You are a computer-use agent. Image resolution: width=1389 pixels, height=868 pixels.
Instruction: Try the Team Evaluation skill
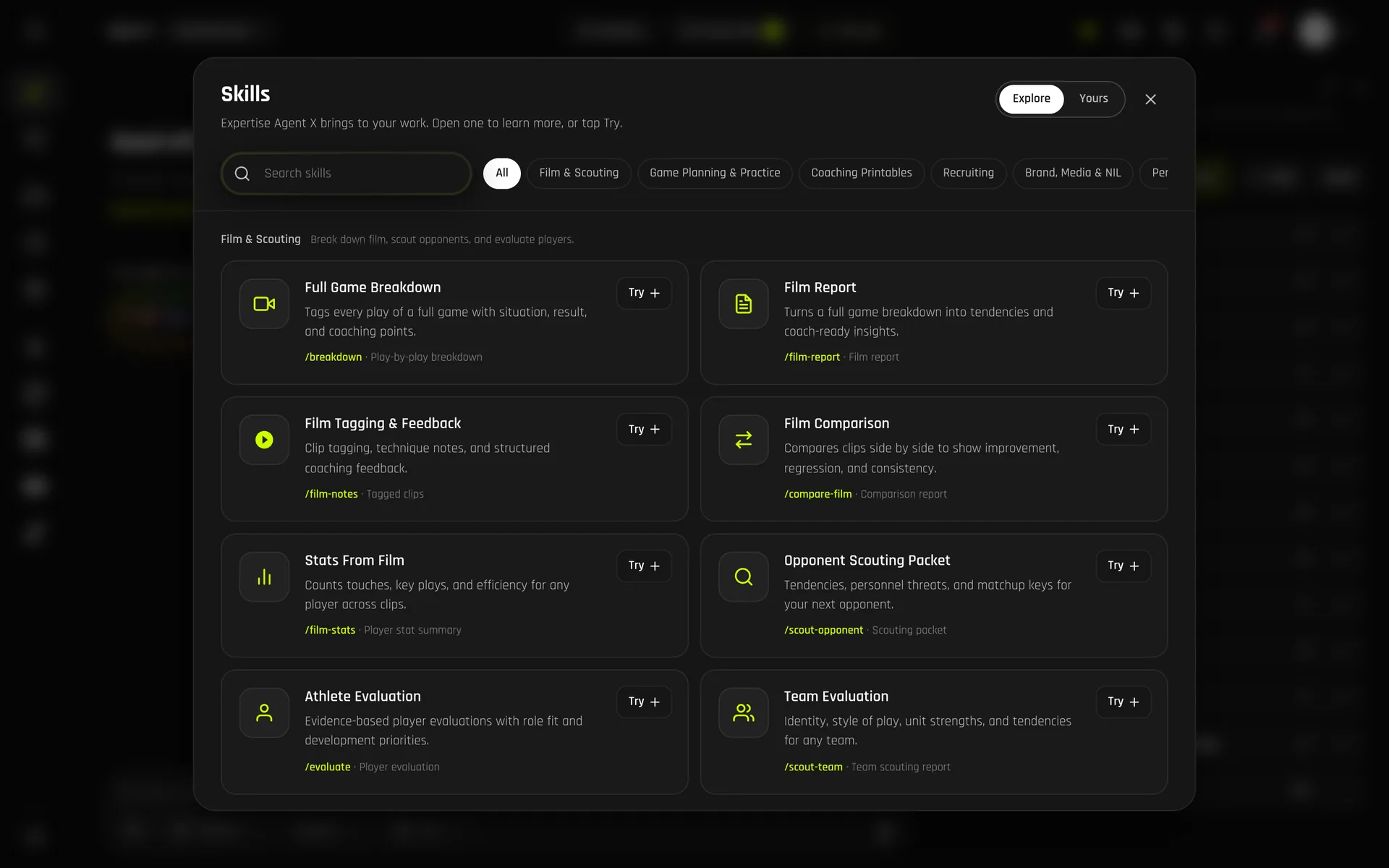point(1123,702)
